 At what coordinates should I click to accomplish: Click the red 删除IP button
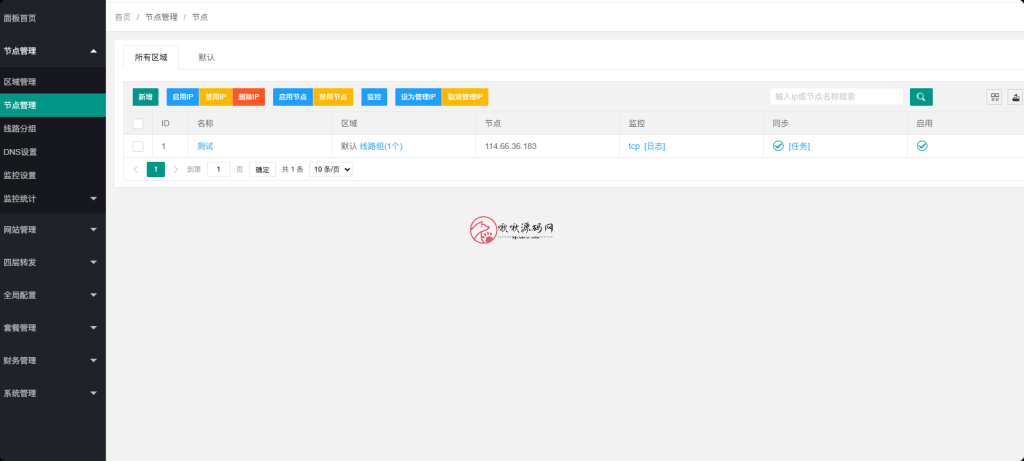click(x=249, y=97)
